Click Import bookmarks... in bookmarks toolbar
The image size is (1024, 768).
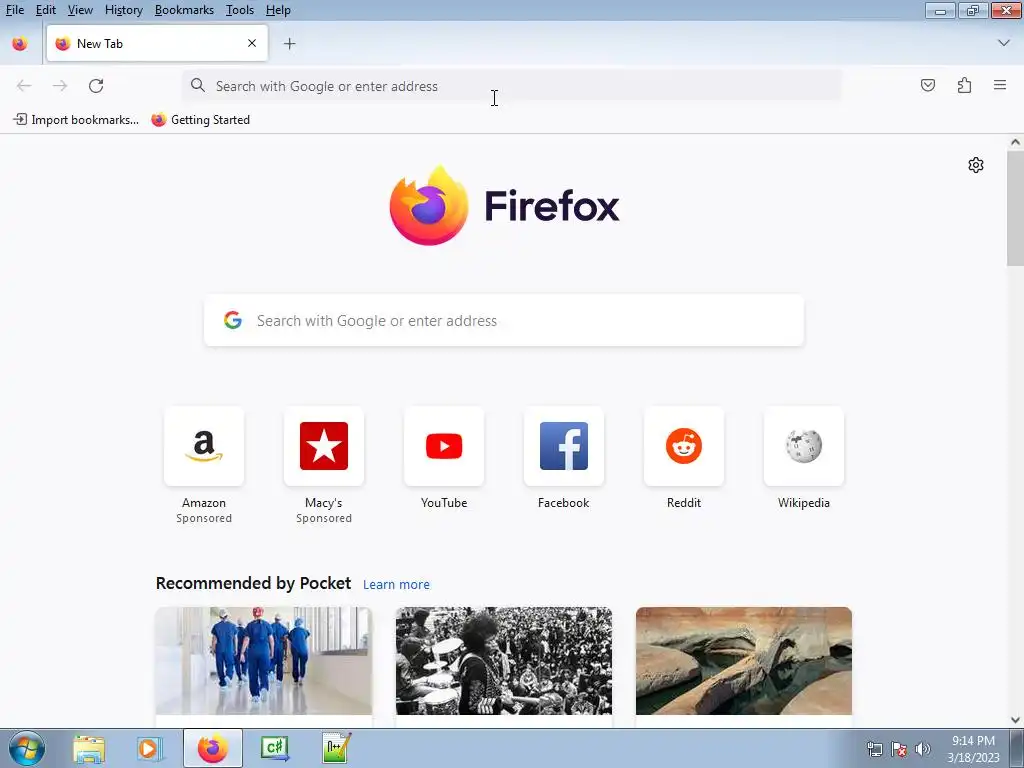[x=76, y=120]
